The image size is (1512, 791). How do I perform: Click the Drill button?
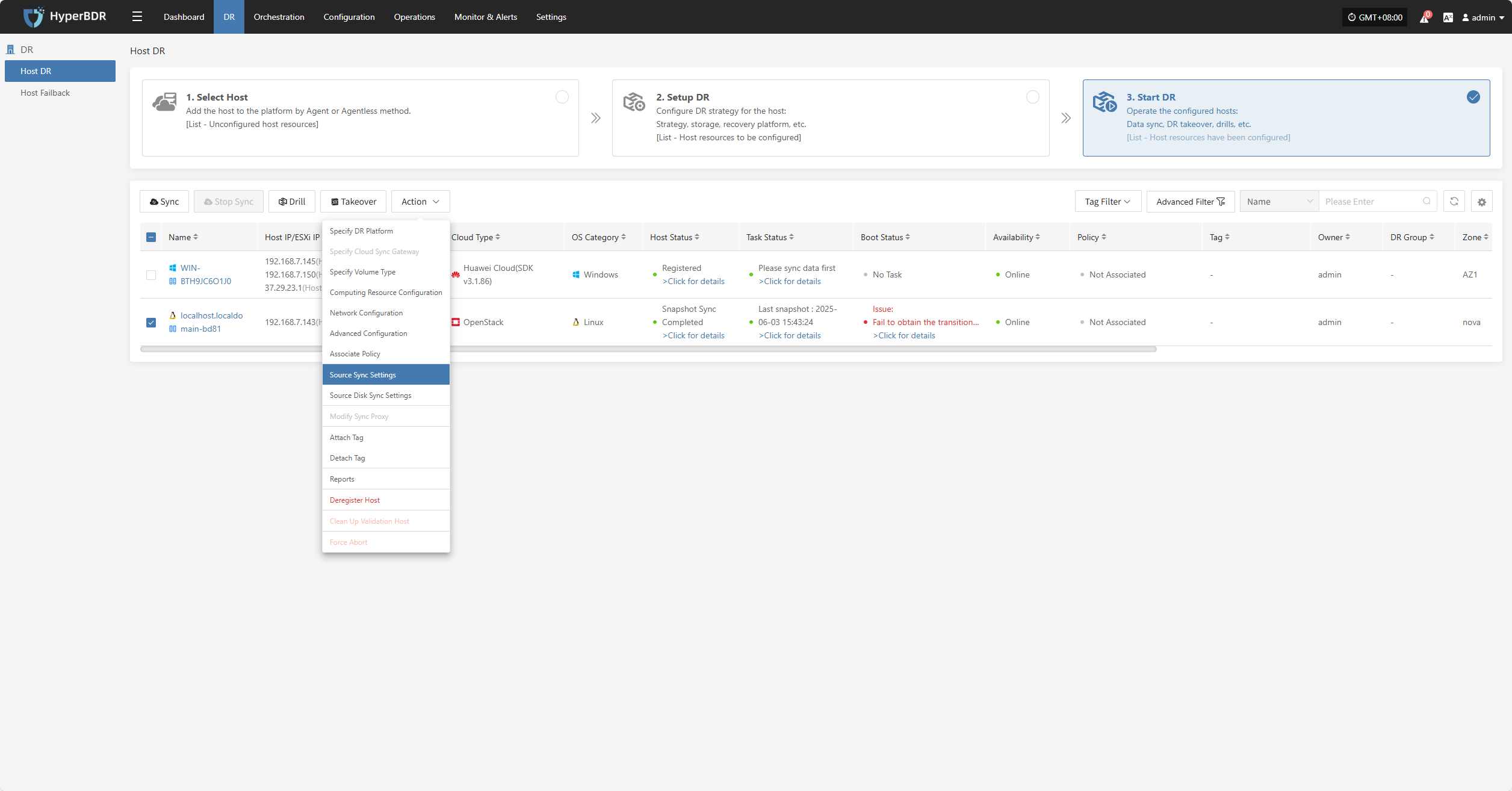(x=292, y=202)
